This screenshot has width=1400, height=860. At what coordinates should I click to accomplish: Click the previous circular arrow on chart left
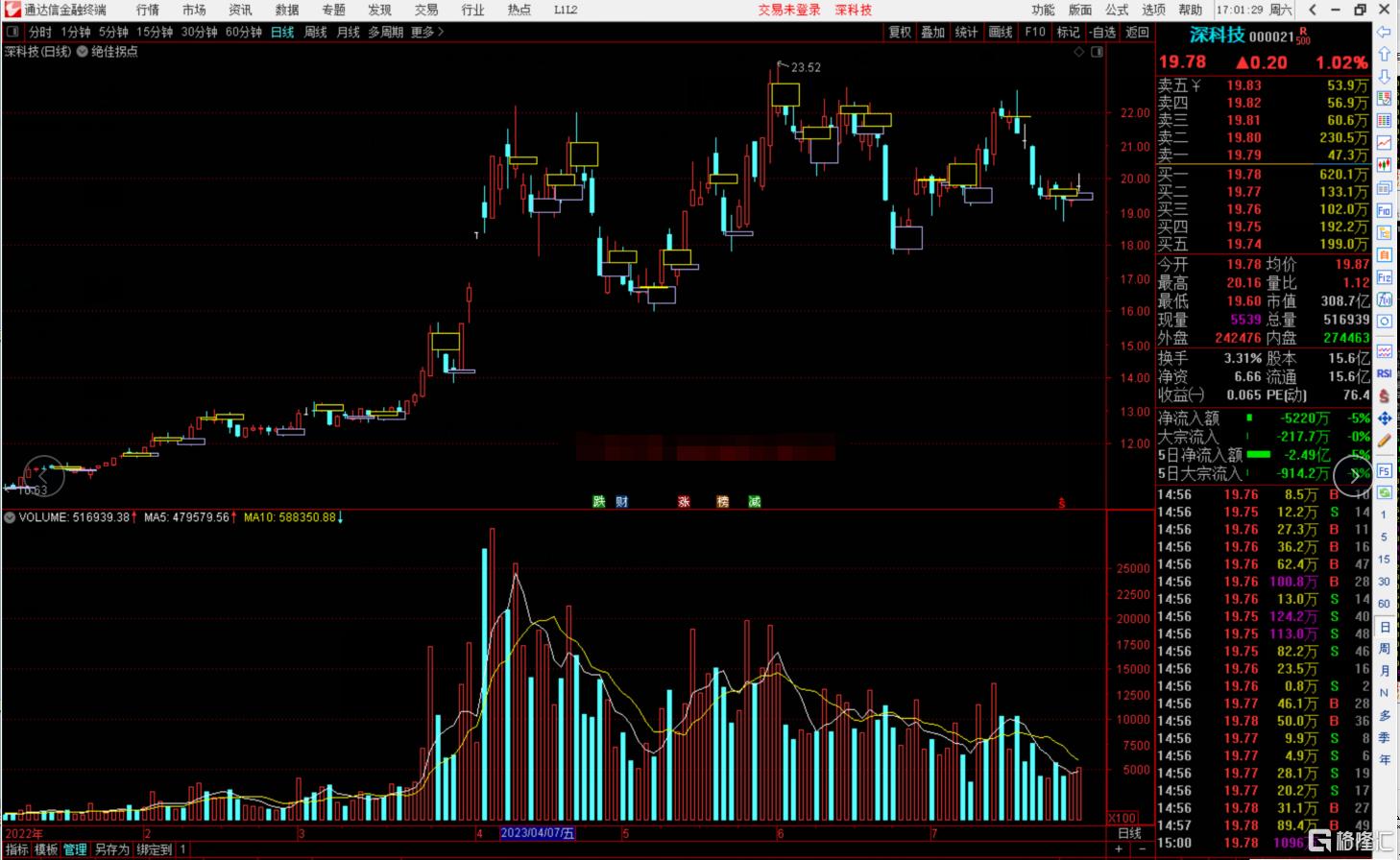(x=42, y=475)
